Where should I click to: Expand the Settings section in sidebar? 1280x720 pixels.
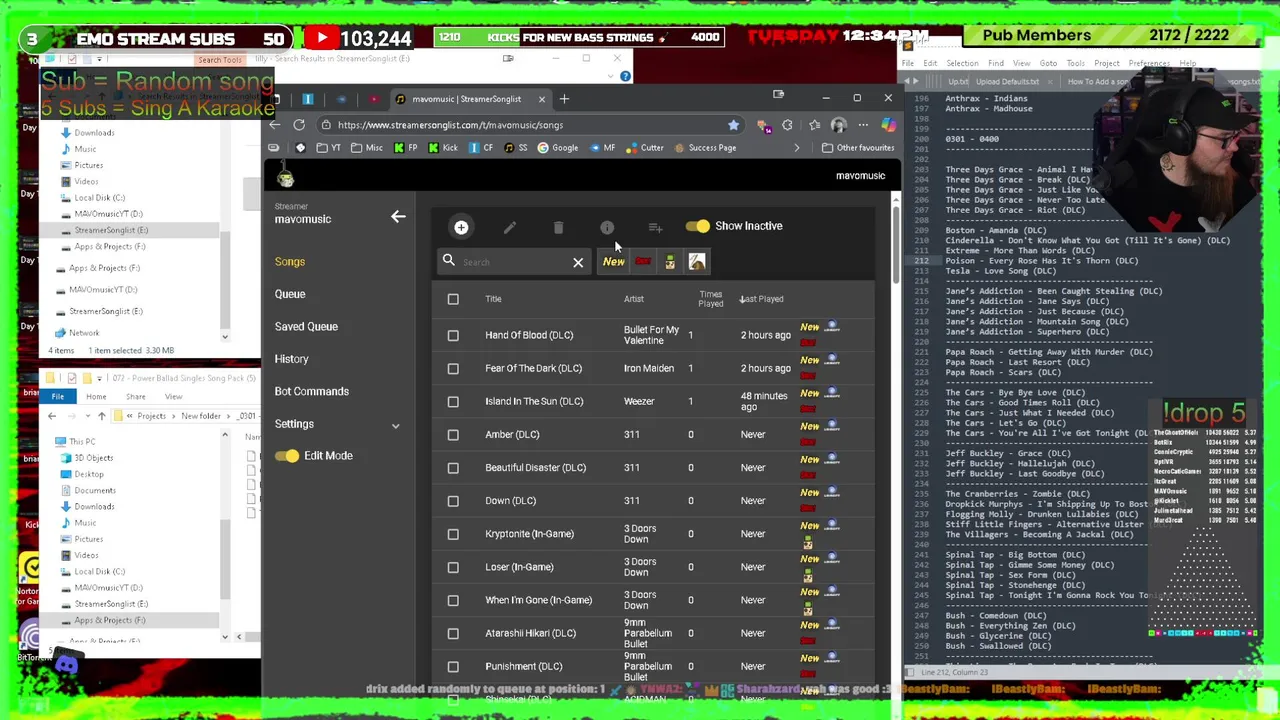coord(395,426)
